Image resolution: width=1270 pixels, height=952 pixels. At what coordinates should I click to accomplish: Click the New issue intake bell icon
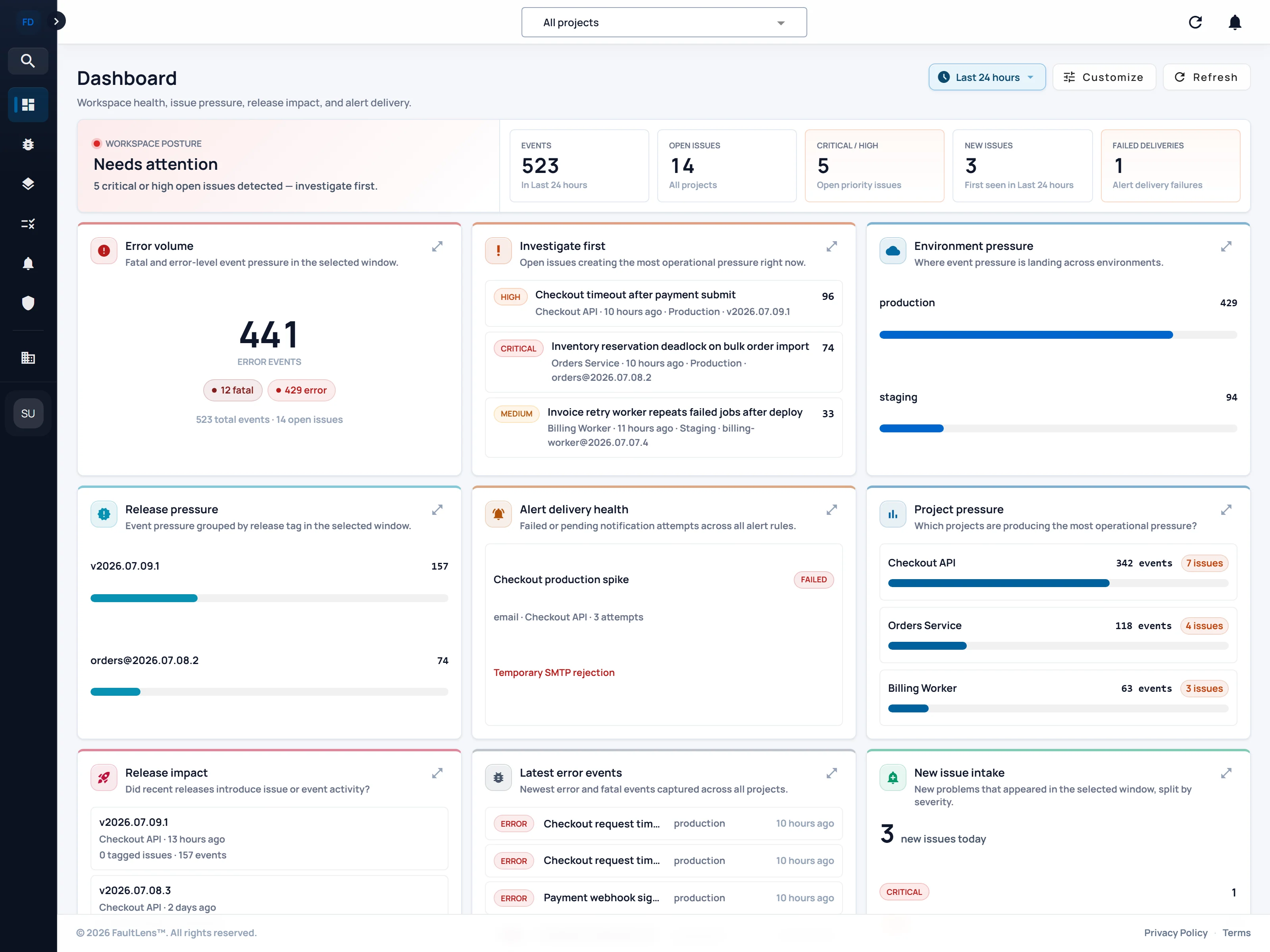coord(893,777)
